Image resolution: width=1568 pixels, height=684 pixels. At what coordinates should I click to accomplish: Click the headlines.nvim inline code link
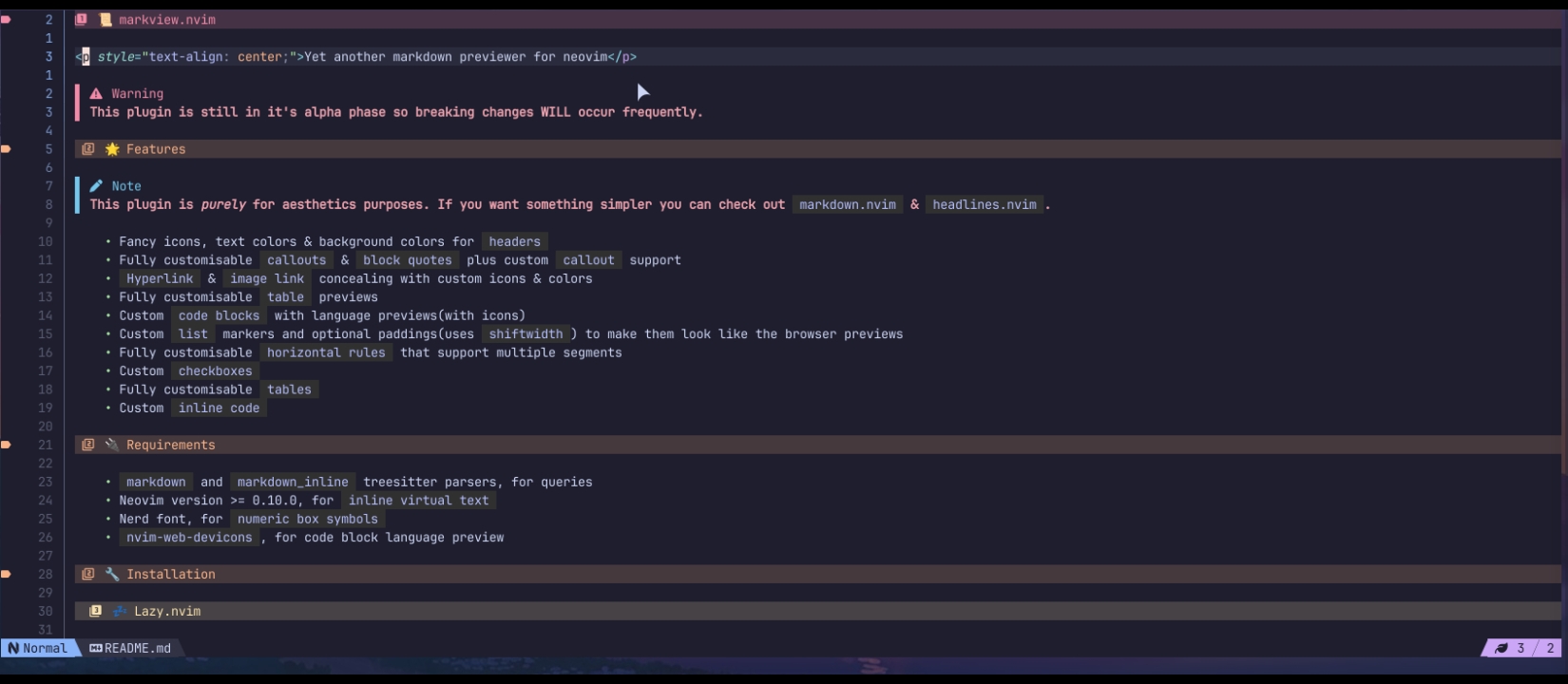tap(985, 204)
